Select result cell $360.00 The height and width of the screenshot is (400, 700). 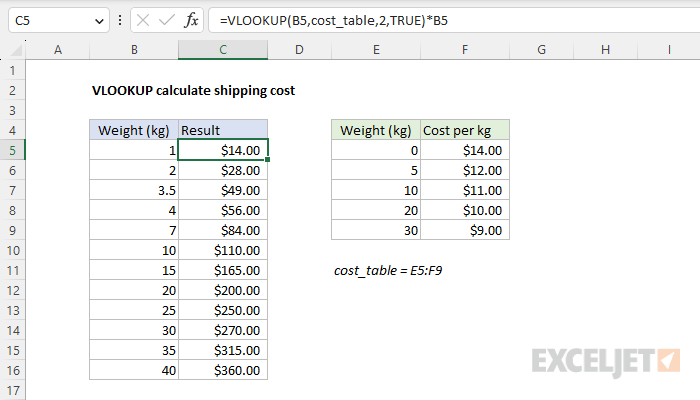tap(223, 370)
